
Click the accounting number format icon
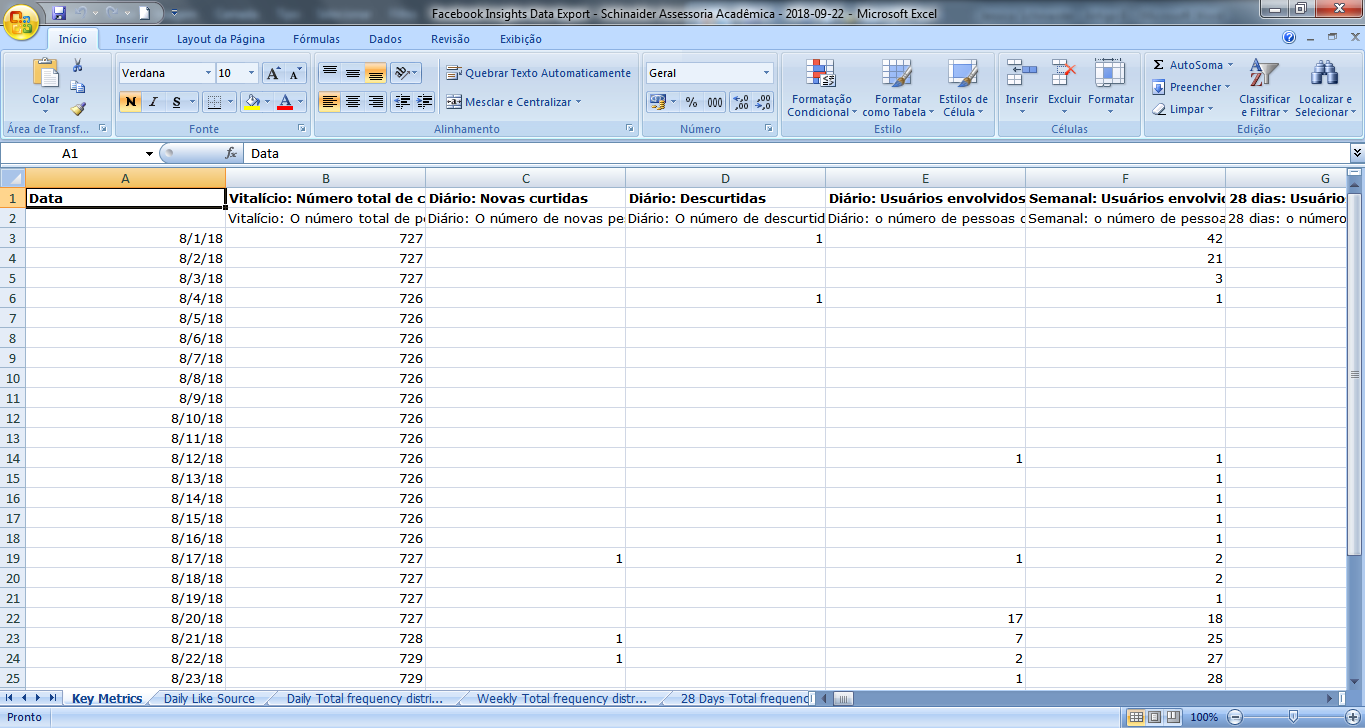657,102
